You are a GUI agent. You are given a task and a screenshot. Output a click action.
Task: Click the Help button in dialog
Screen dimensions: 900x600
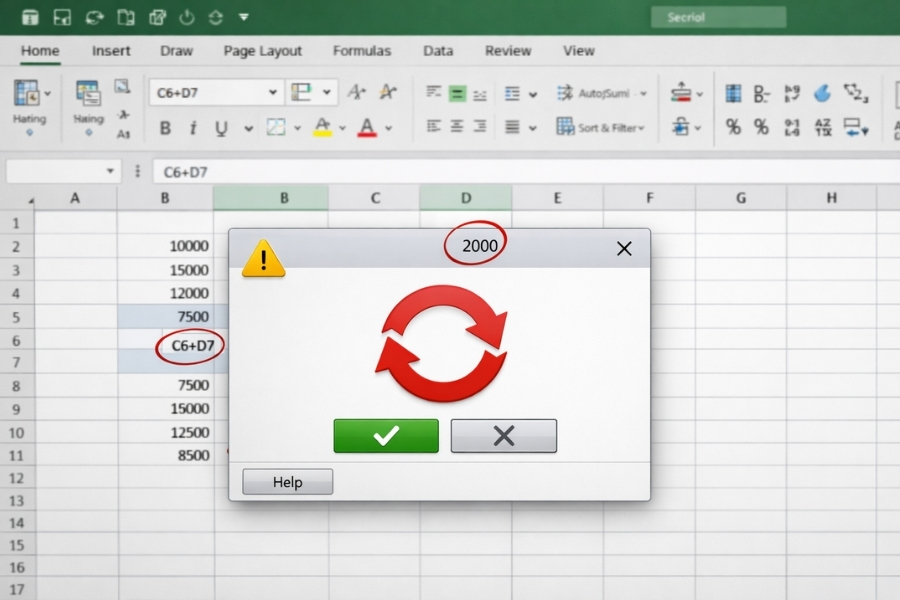pos(287,482)
